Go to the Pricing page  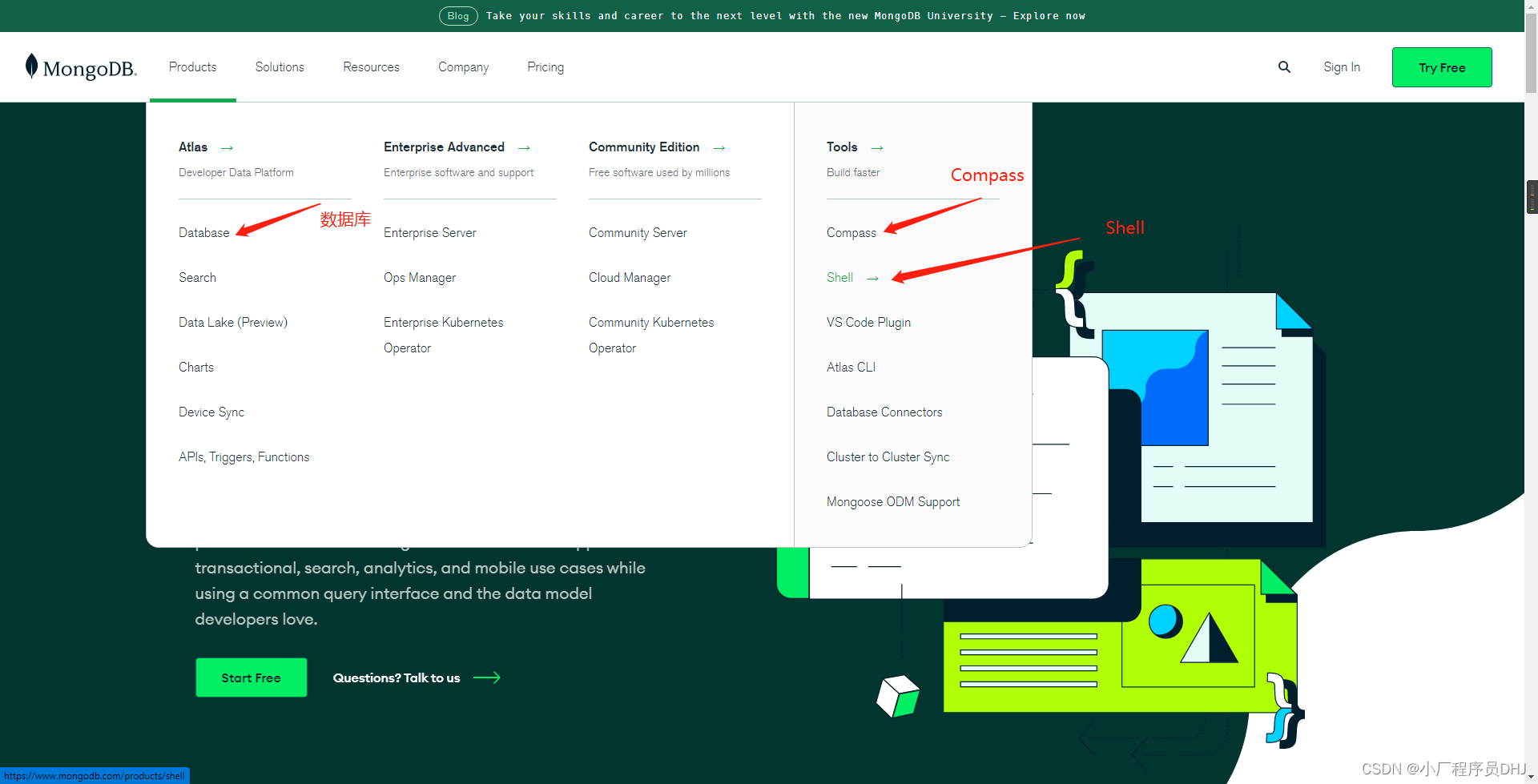tap(546, 67)
